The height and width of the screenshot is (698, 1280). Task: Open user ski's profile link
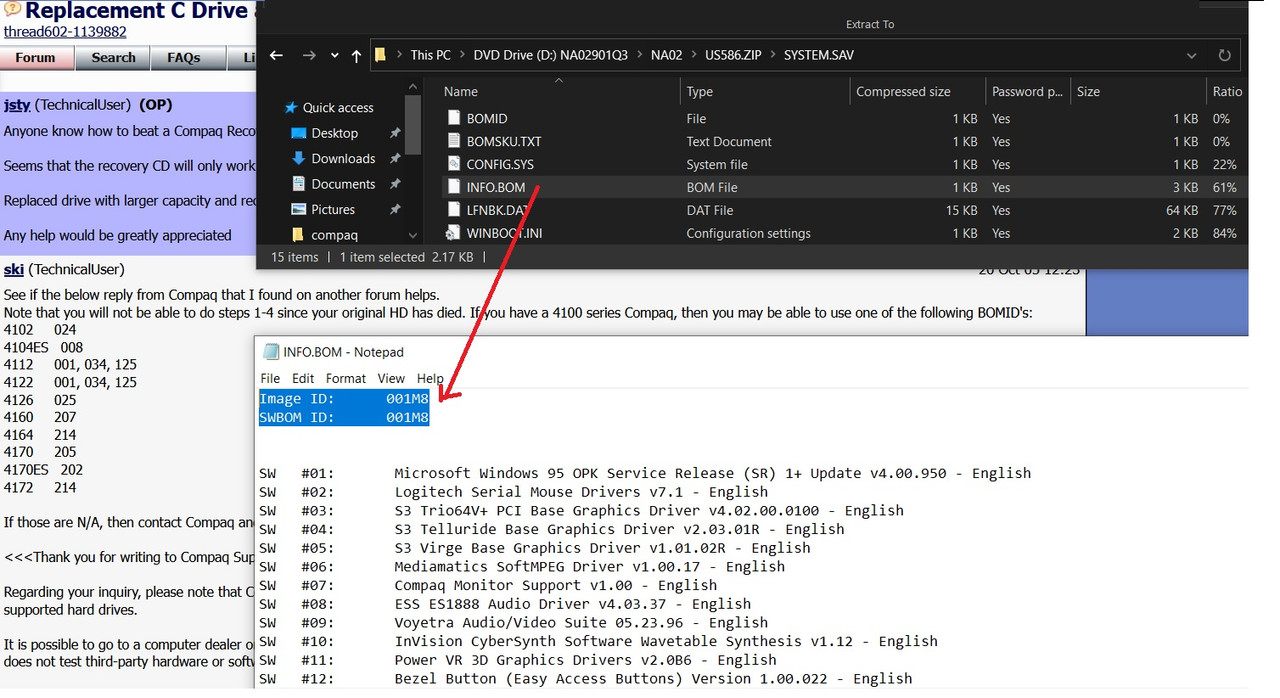click(x=13, y=270)
